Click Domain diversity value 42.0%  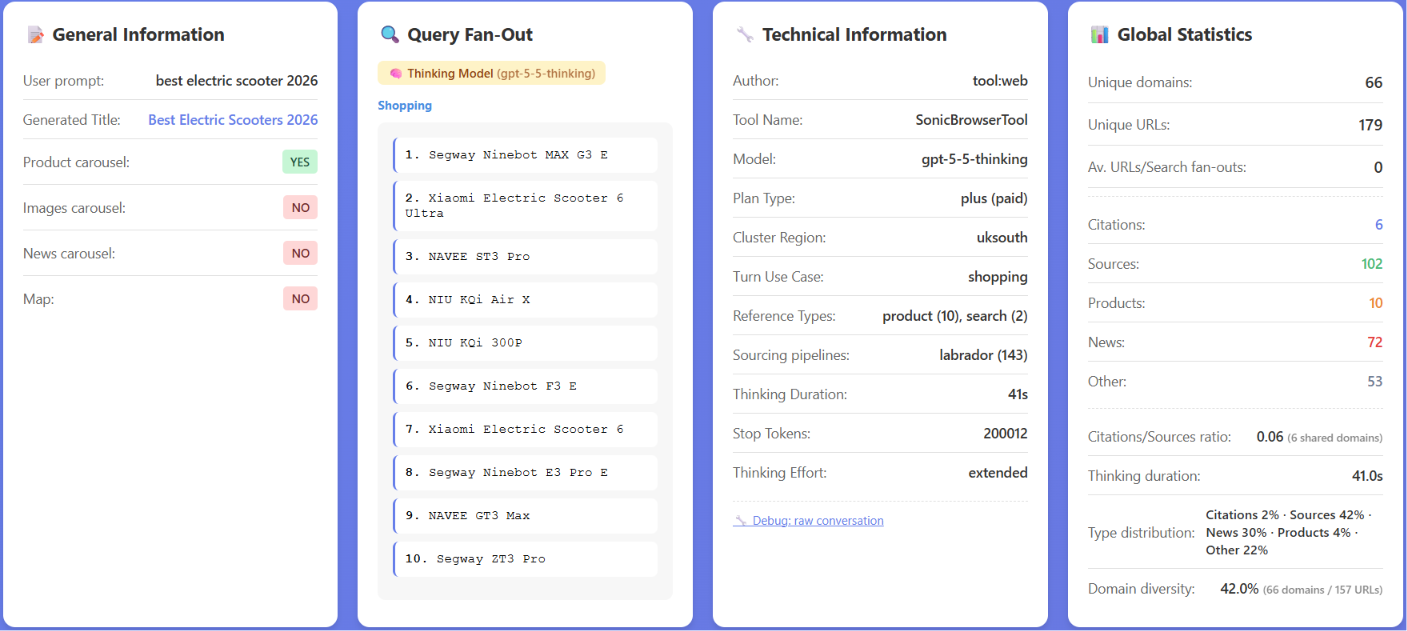1239,589
